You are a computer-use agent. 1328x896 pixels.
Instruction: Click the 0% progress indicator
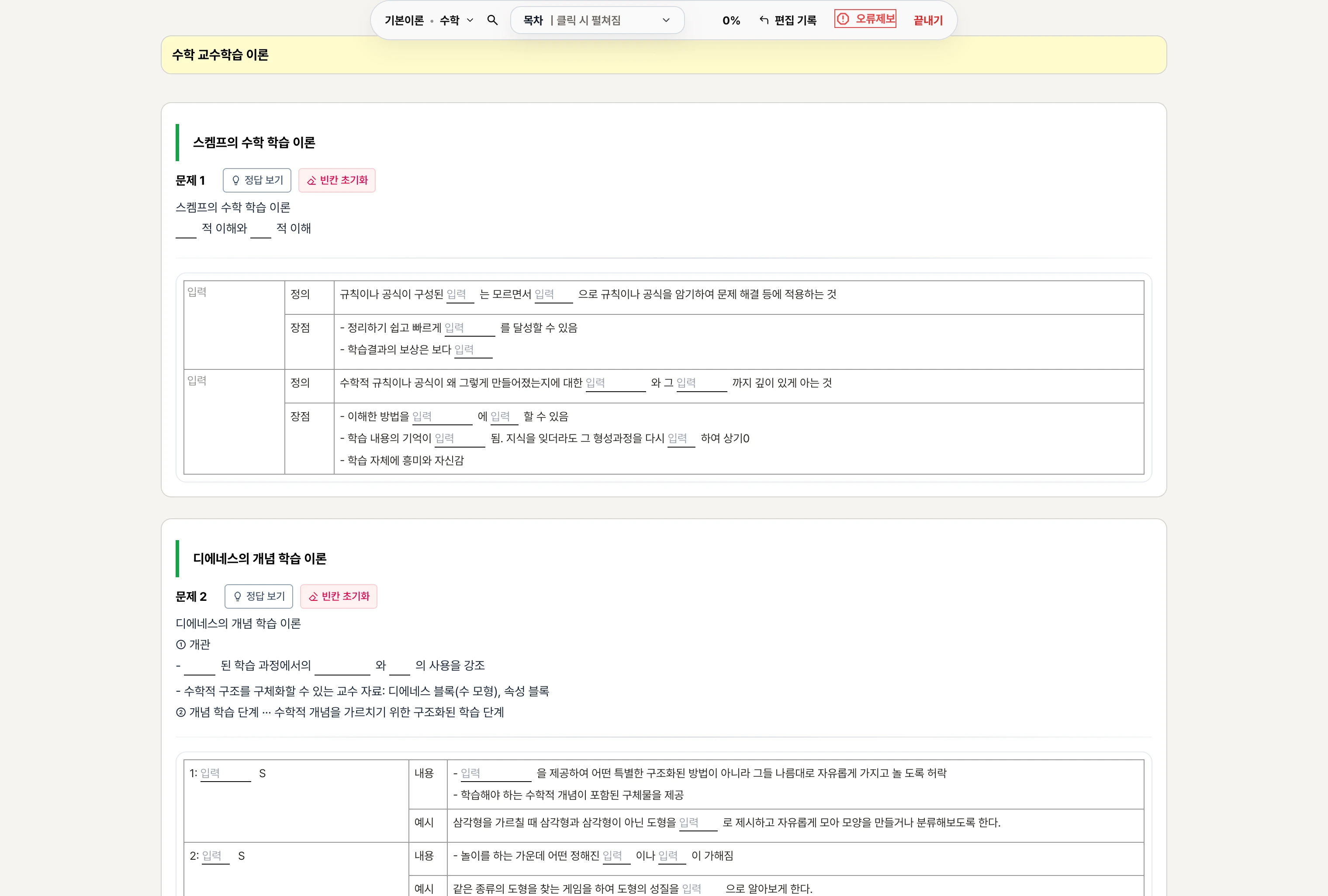731,21
